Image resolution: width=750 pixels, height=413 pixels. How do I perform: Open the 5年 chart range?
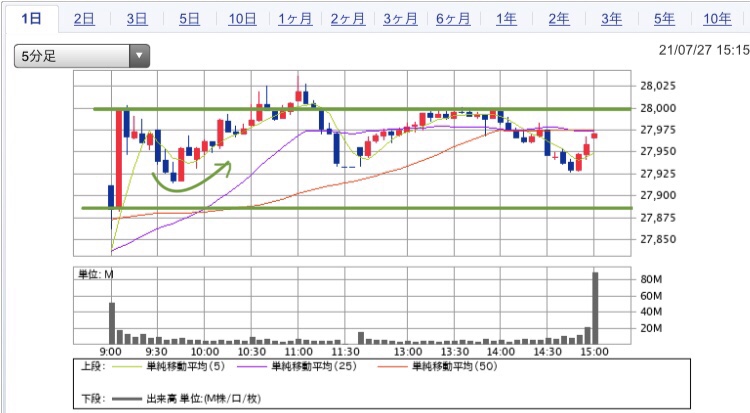point(664,19)
